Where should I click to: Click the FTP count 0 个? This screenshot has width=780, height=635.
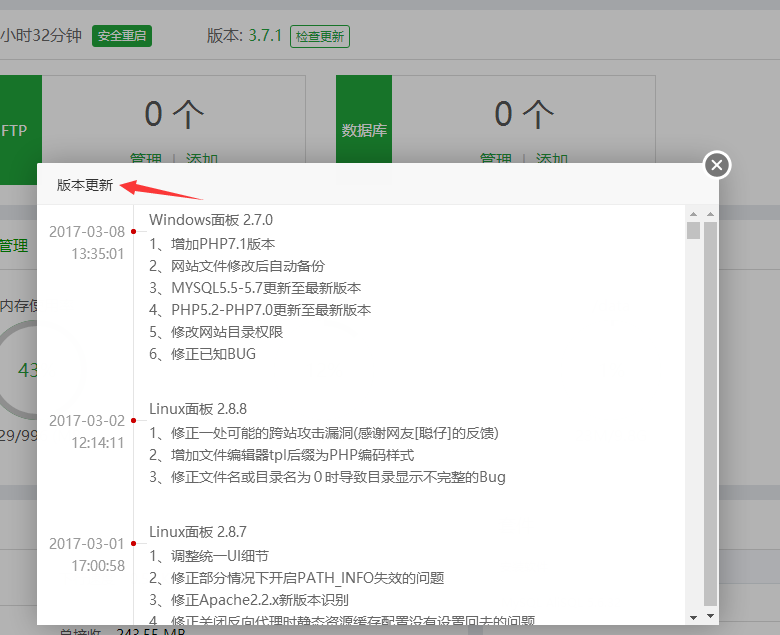174,114
